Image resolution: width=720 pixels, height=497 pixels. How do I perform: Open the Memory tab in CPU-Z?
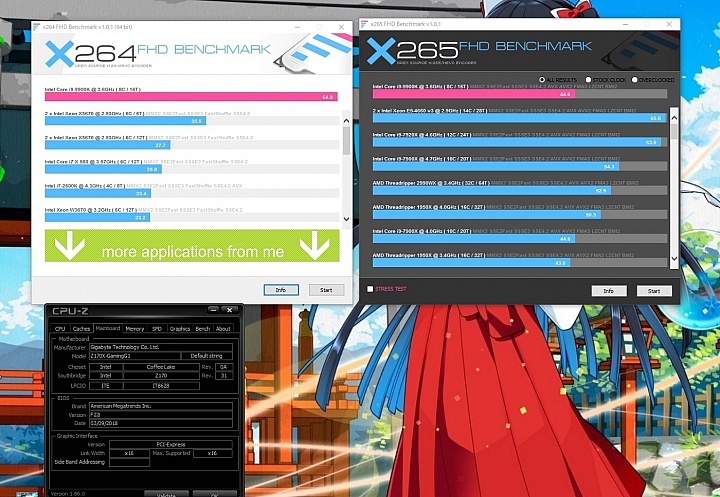[135, 328]
